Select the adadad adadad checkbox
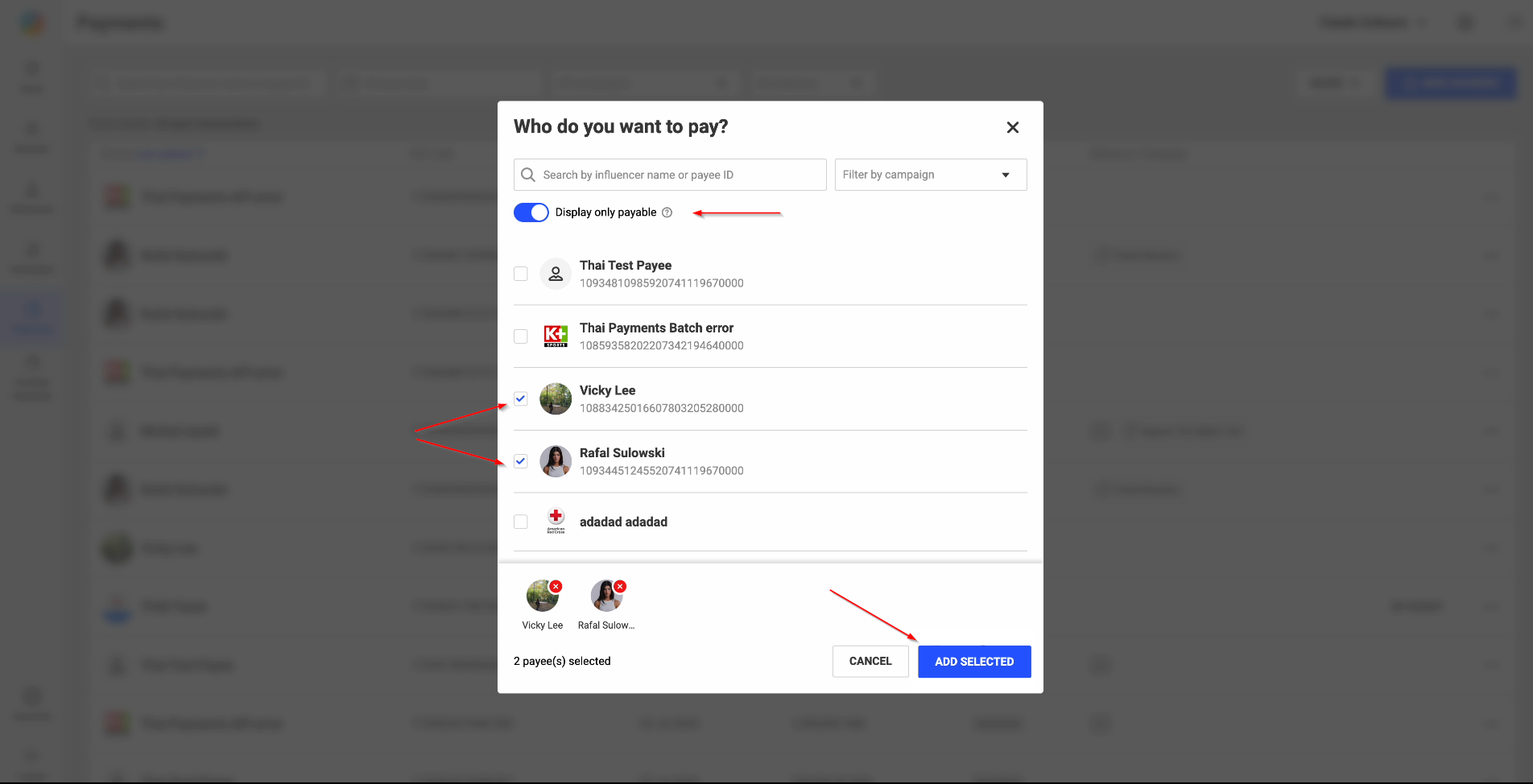The height and width of the screenshot is (784, 1533). tap(521, 522)
